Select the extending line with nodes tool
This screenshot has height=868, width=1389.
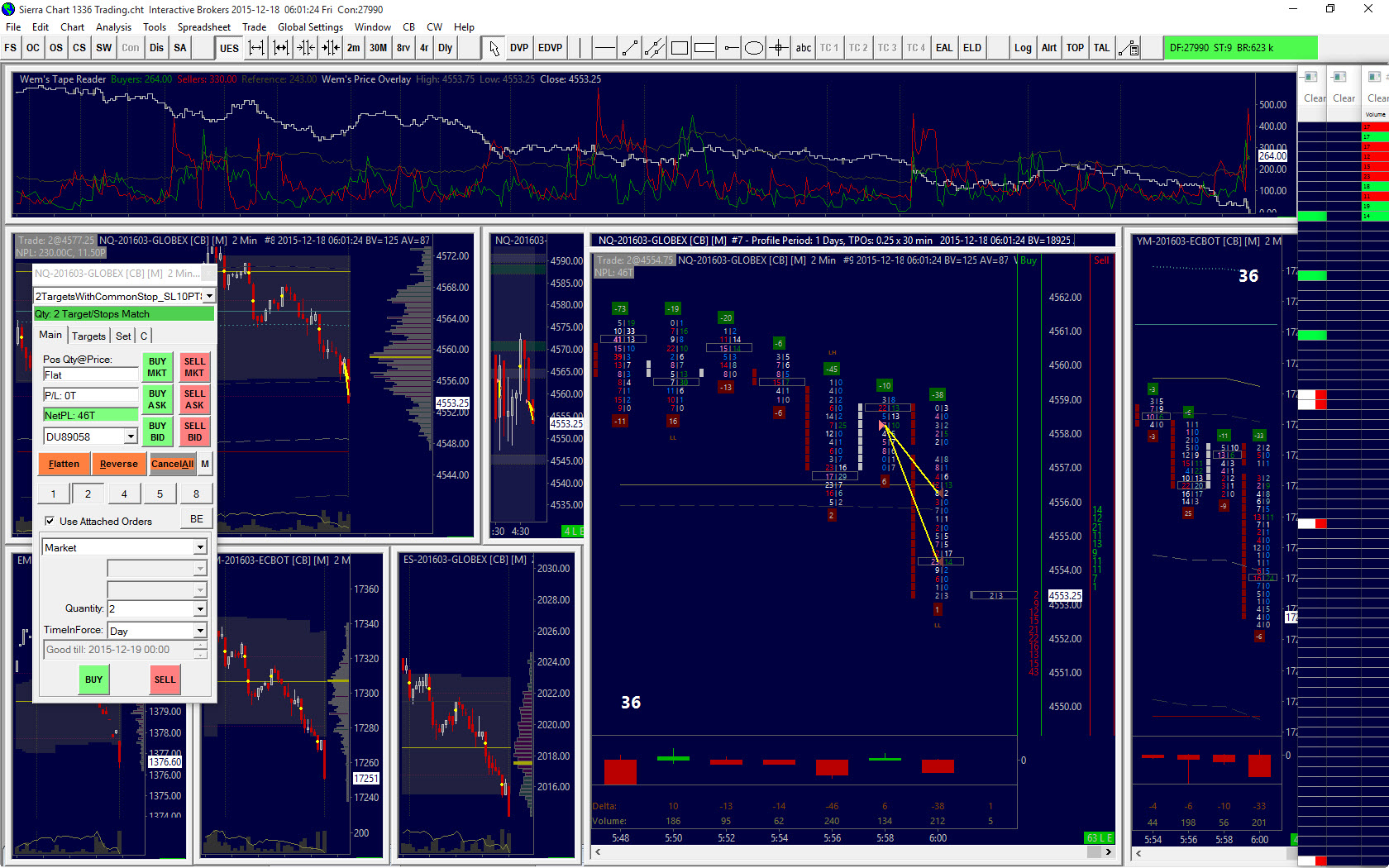[654, 48]
